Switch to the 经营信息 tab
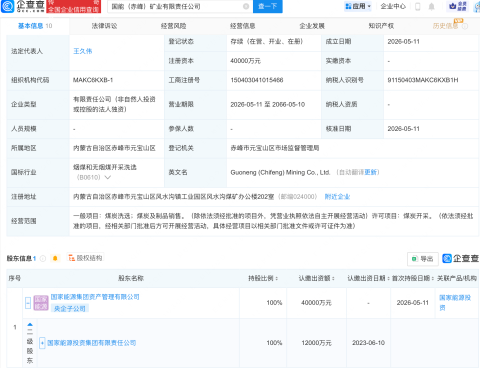Image resolution: width=480 pixels, height=368 pixels. coord(243,26)
